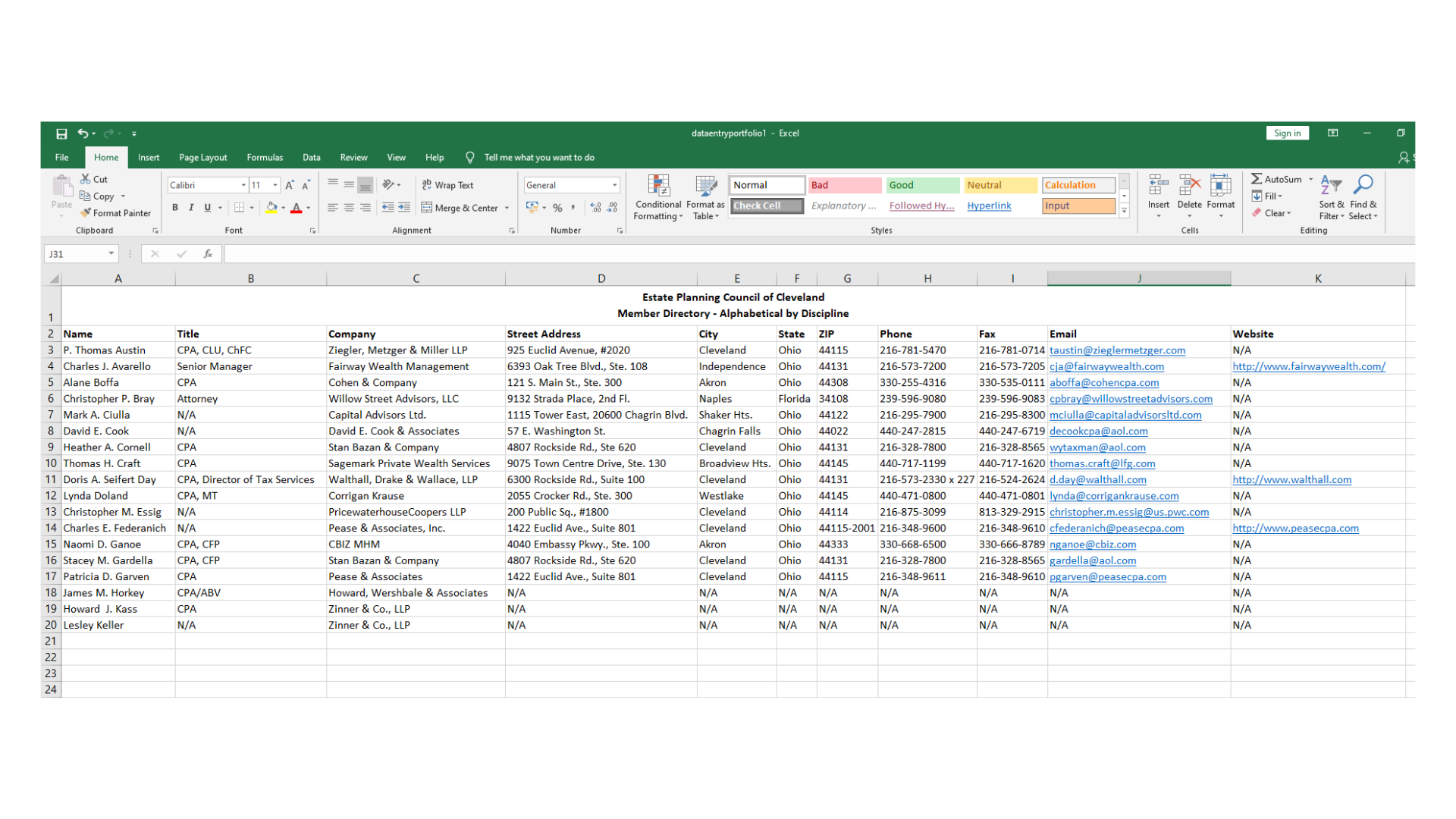1456x819 pixels.
Task: Open Conditional Formatting menu
Action: pos(657,199)
